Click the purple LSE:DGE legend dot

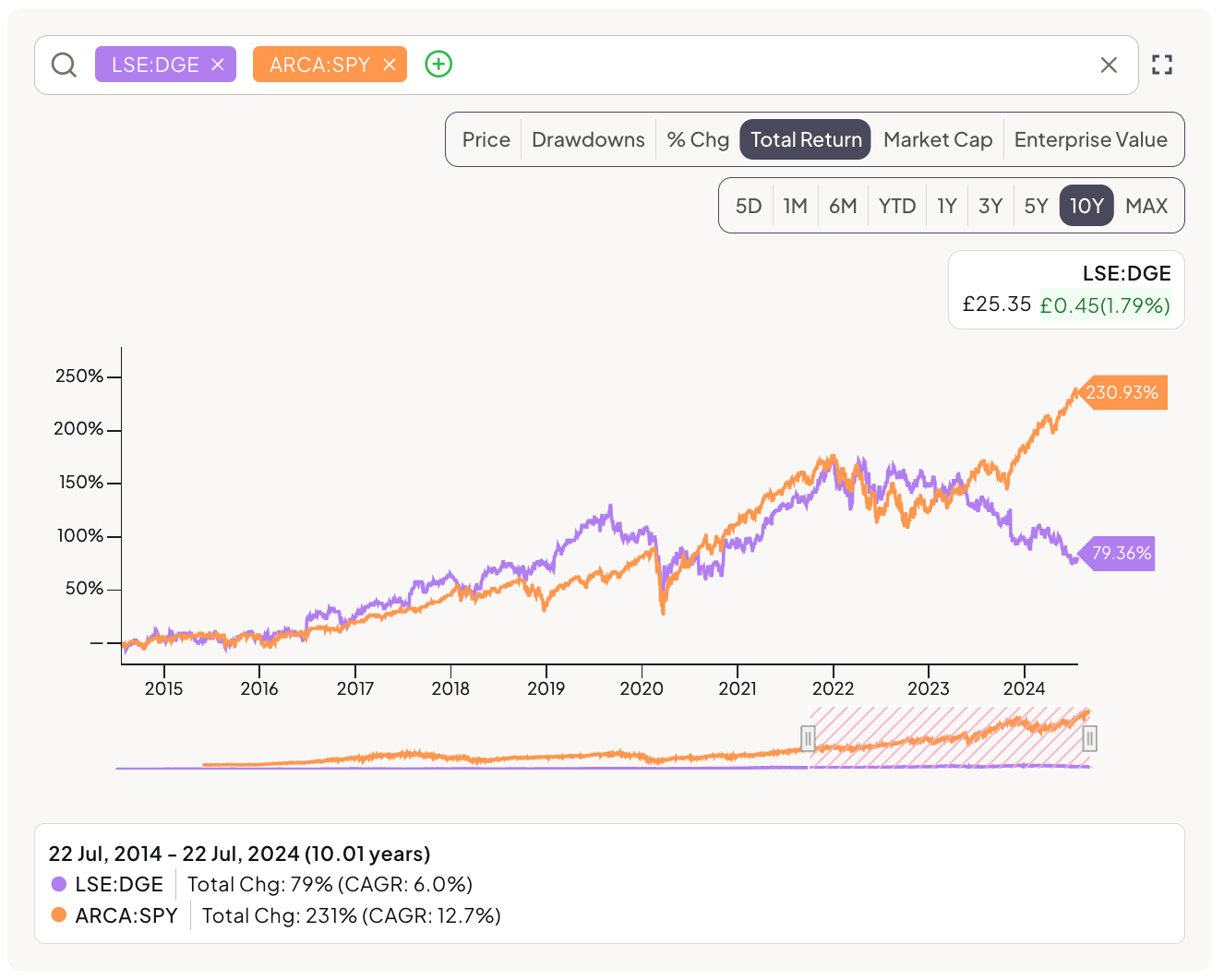(x=59, y=884)
